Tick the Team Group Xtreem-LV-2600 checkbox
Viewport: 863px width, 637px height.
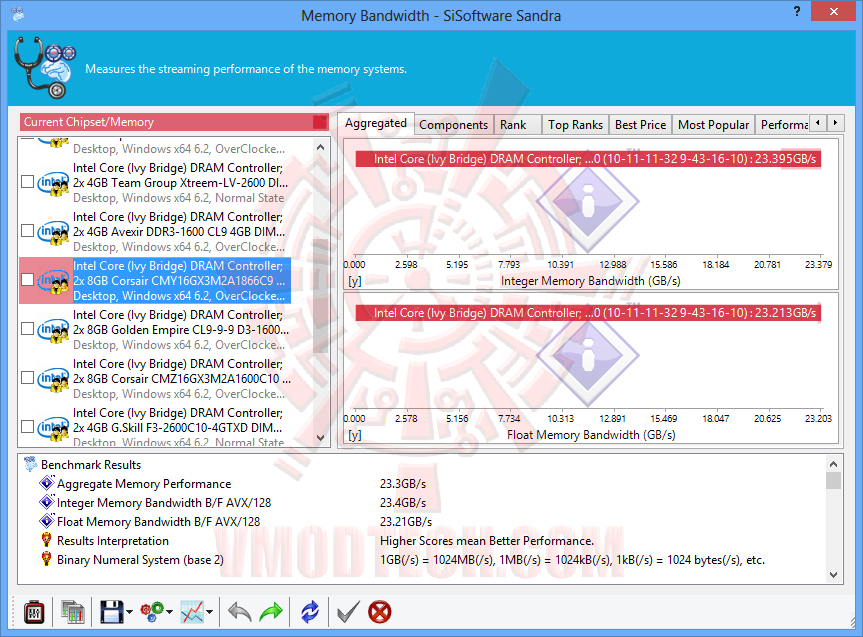(28, 182)
